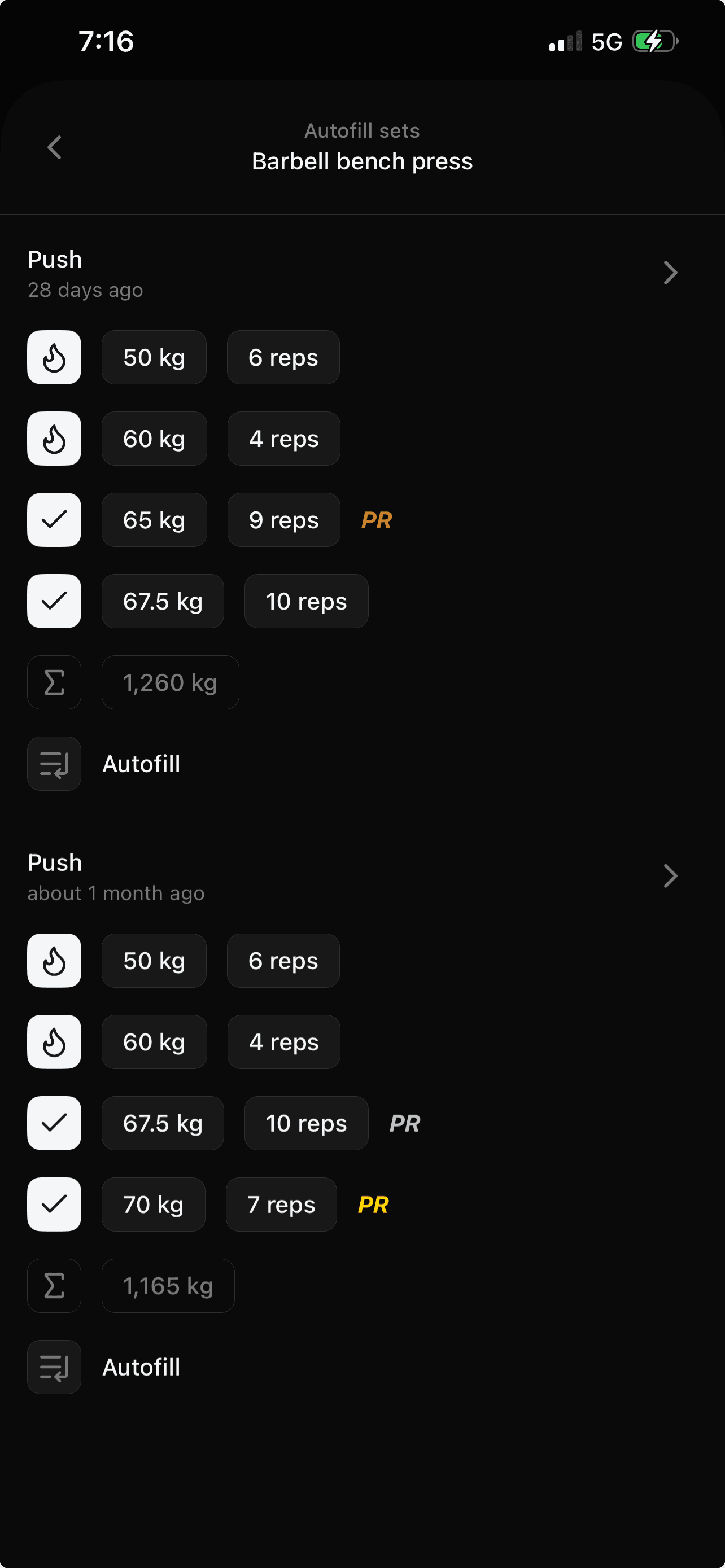
Task: Tap the 7 reps field in the 70 kg set
Action: point(281,1205)
